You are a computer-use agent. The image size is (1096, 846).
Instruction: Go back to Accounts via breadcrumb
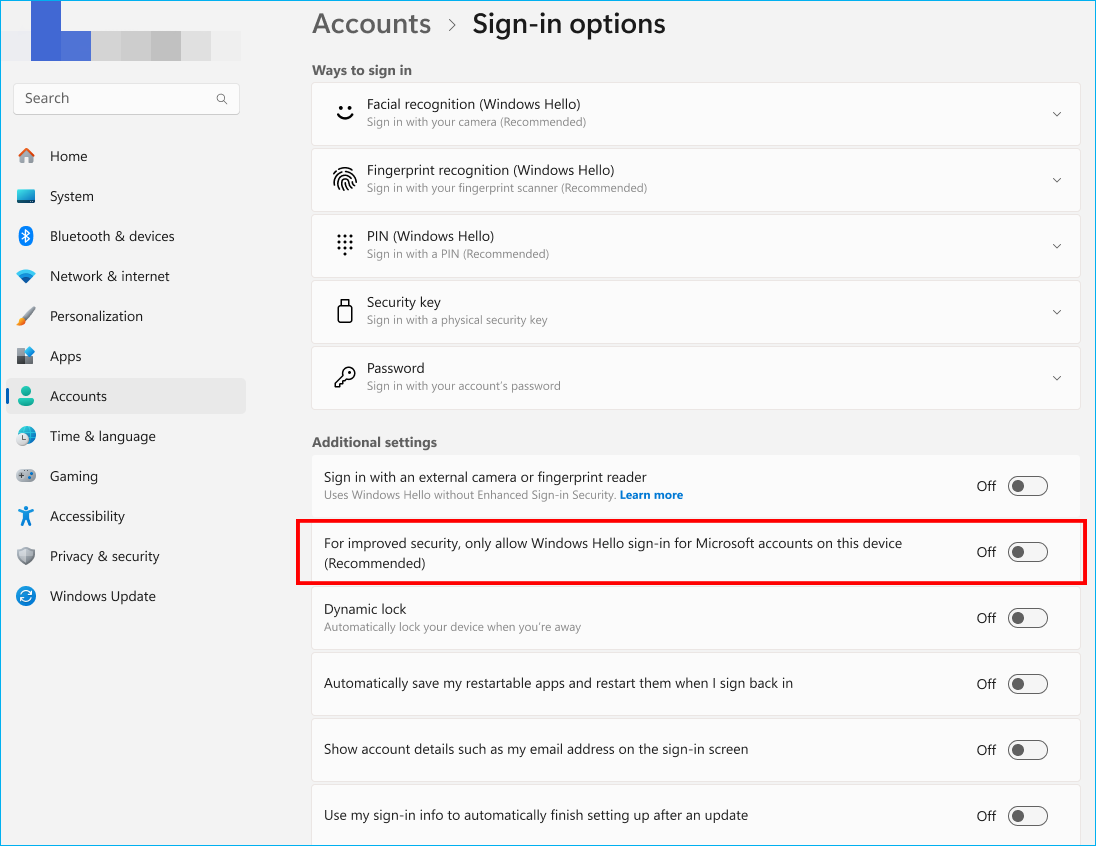[371, 23]
